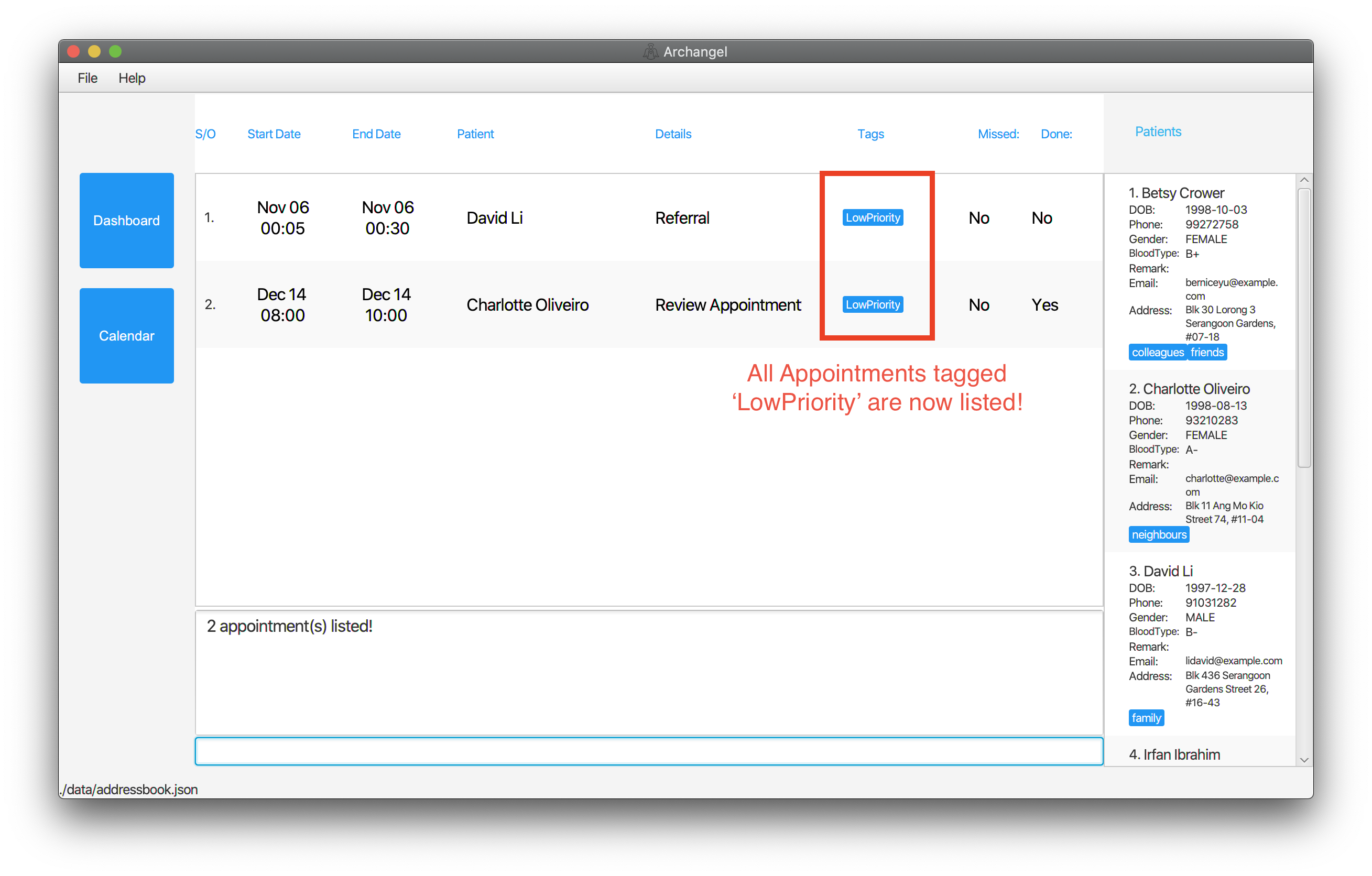
Task: Click the Missed value No for Charlotte Oliveiro
Action: point(979,305)
